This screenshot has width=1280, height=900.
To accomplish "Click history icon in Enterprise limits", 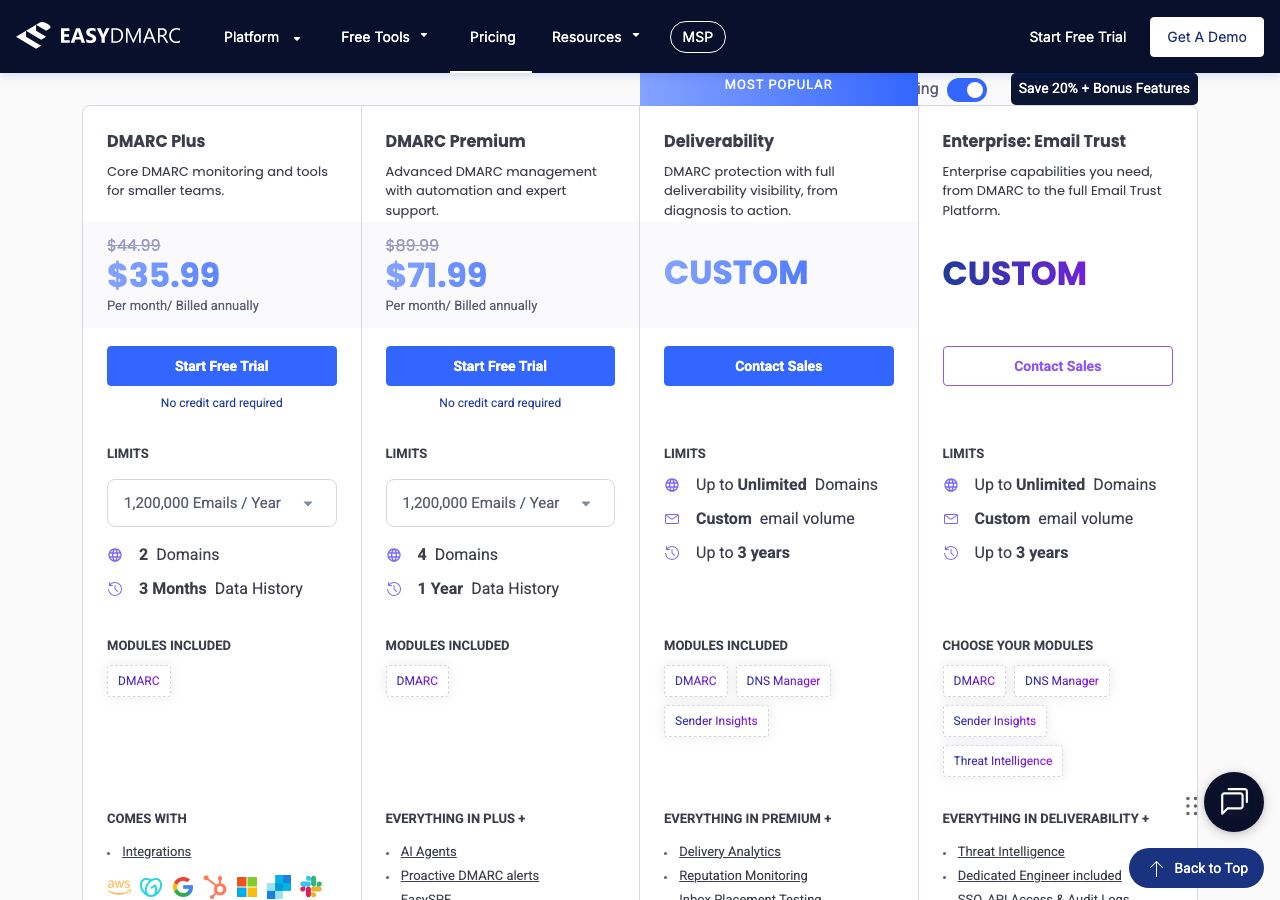I will point(951,553).
